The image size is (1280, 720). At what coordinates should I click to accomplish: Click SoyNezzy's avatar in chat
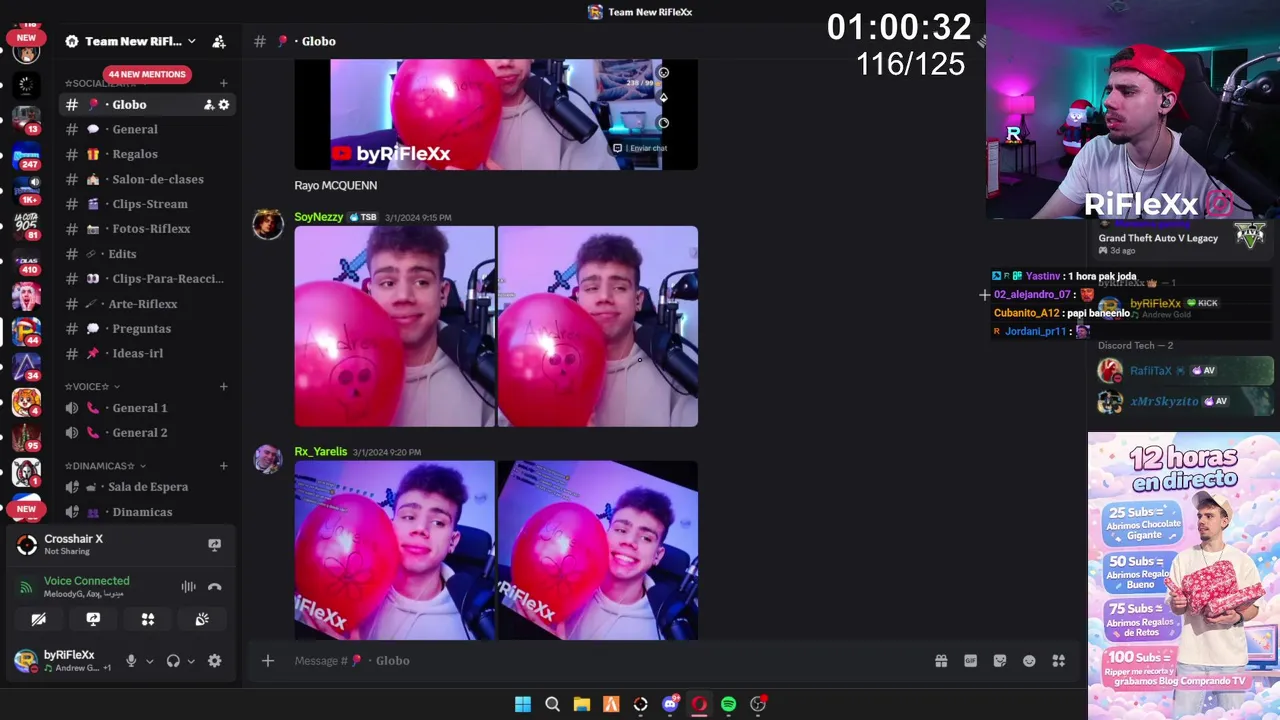point(268,224)
